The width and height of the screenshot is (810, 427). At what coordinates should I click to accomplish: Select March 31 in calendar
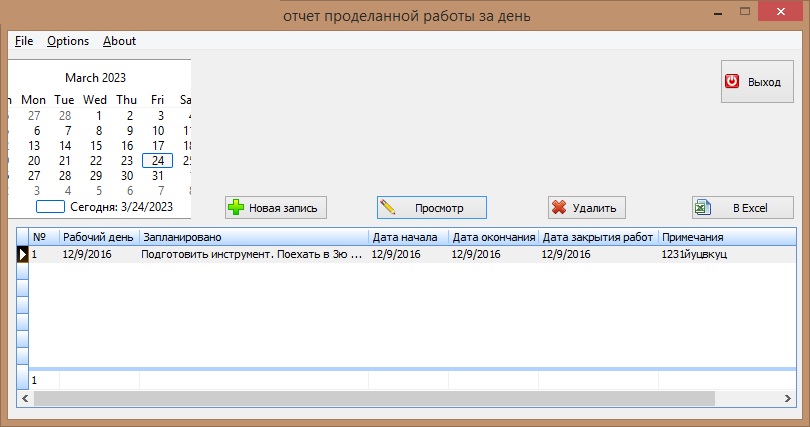(158, 176)
